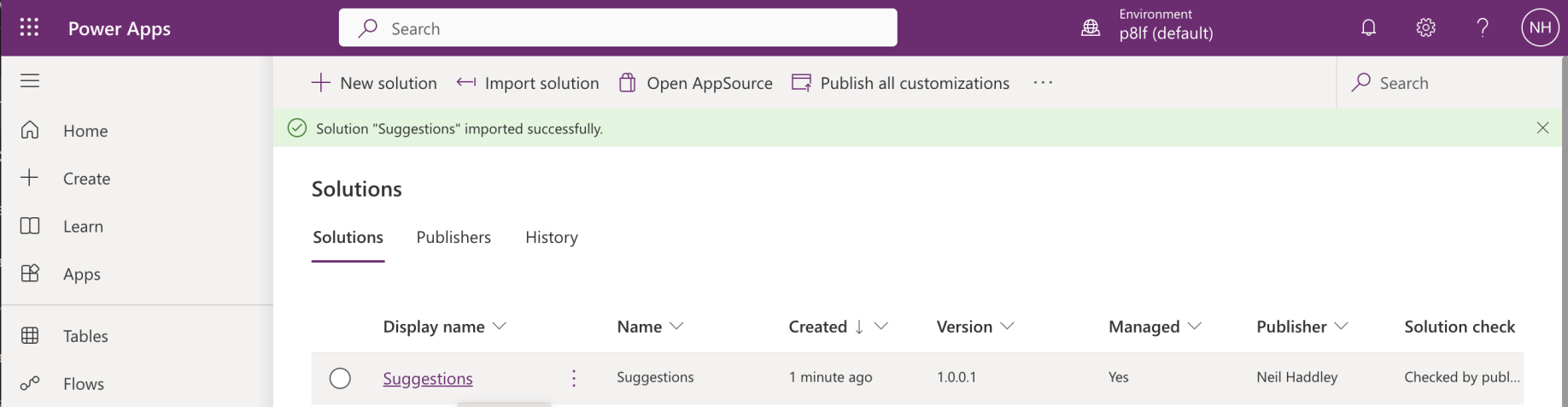Click the help question mark icon
1568x407 pixels.
1483,28
